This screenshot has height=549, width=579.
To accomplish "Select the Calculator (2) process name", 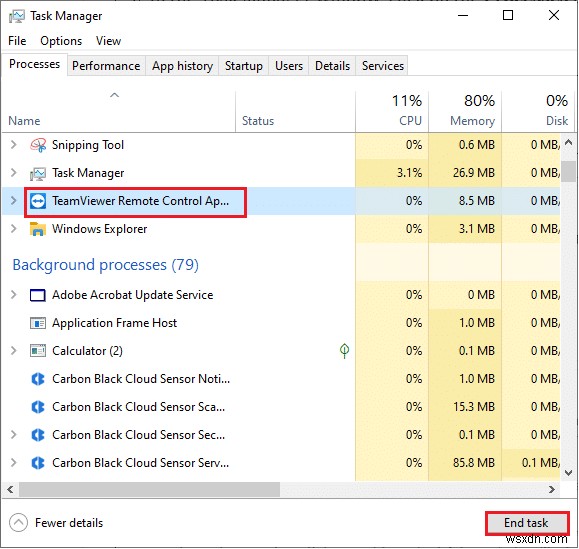I will tap(87, 351).
